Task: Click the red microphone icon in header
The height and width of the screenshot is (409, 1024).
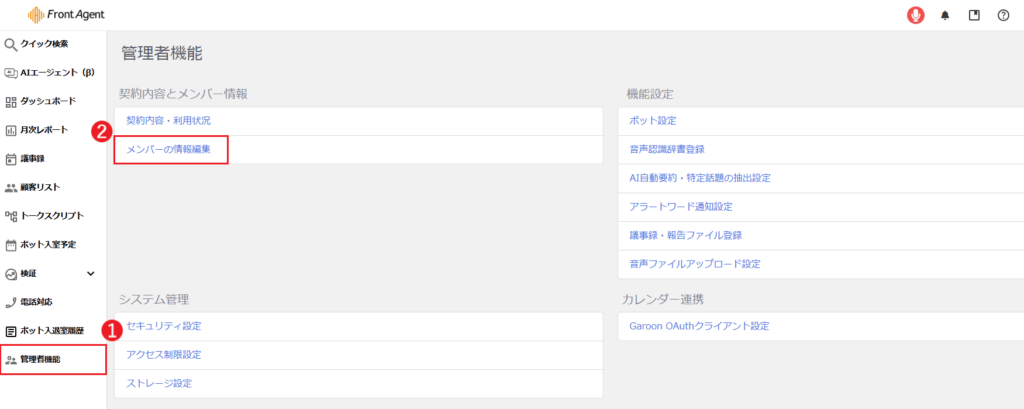Action: click(x=915, y=15)
